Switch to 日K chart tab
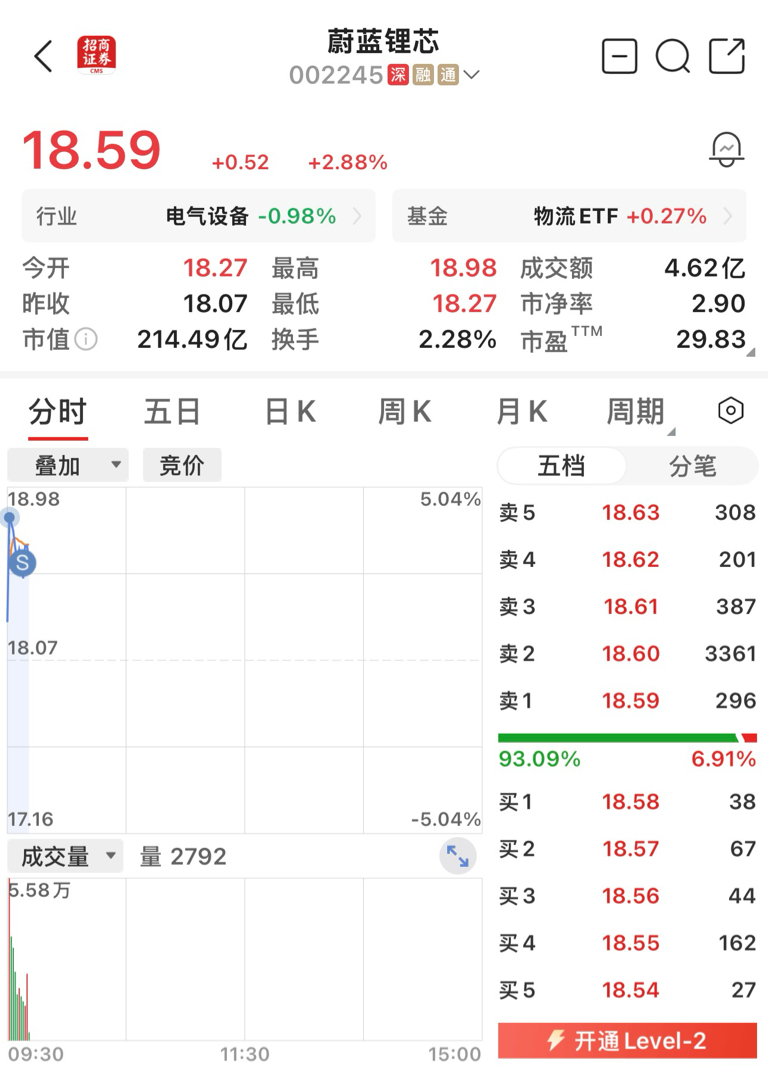The image size is (768, 1066). (x=290, y=412)
